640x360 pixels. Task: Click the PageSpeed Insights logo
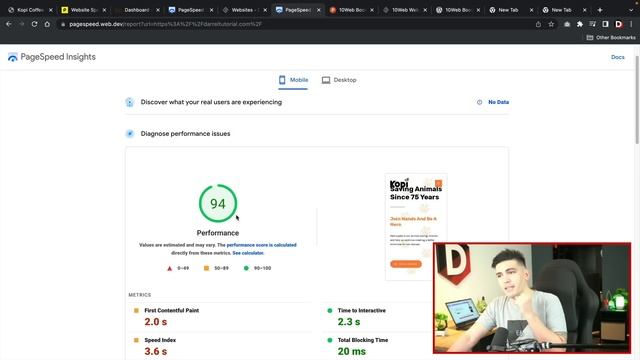[x=51, y=57]
